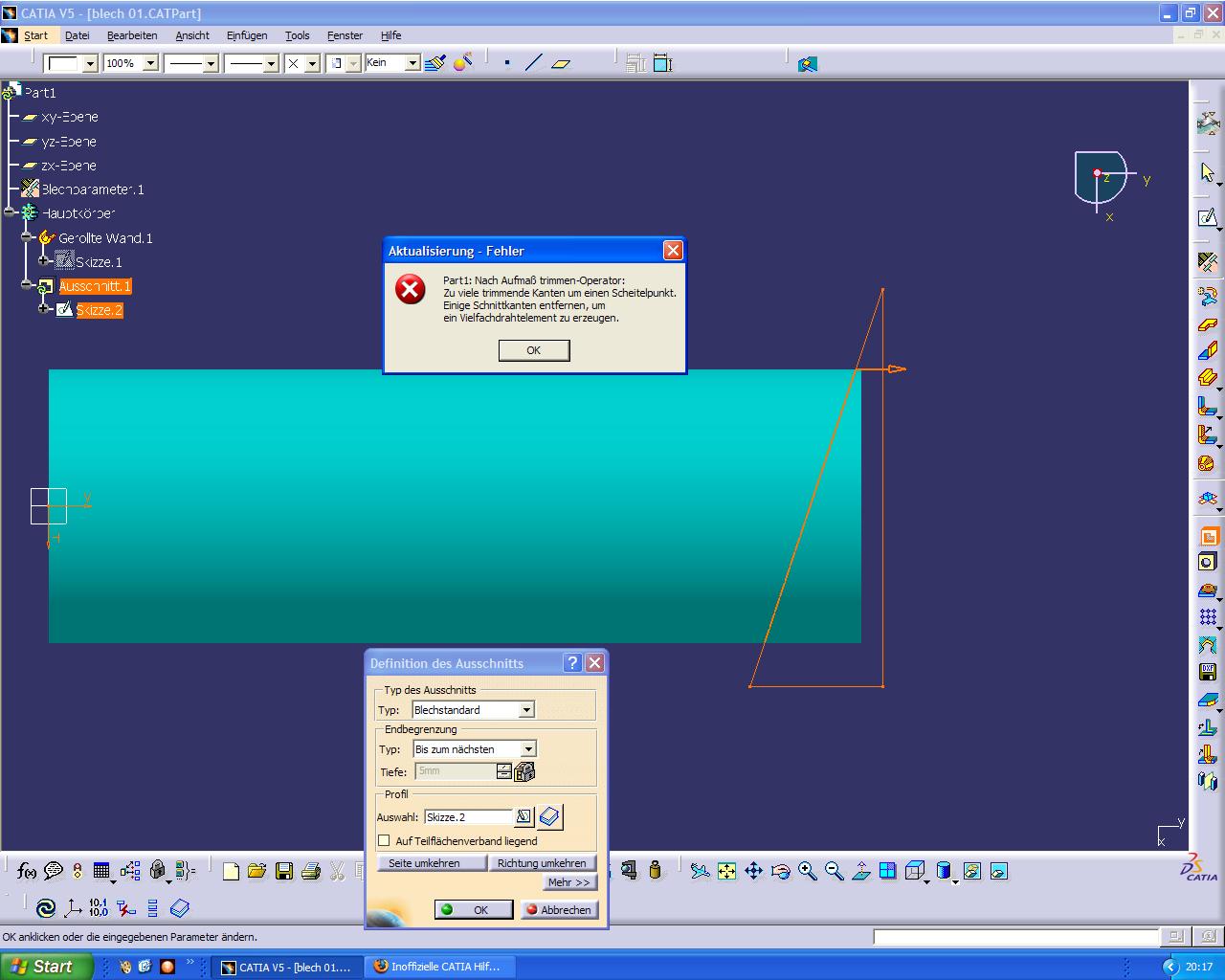Select xy-Ebene in the specification tree
Viewport: 1225px width, 980px height.
[69, 117]
